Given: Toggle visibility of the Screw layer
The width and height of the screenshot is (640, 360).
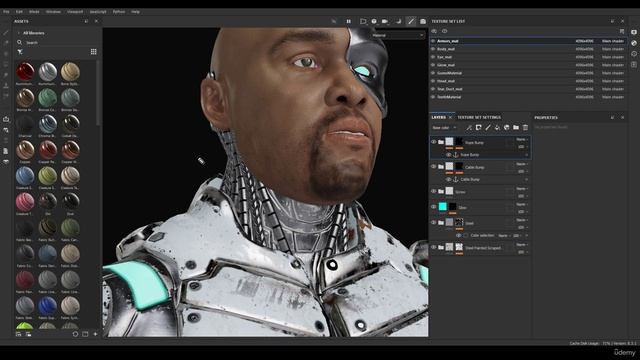Looking at the screenshot, I should pyautogui.click(x=433, y=191).
